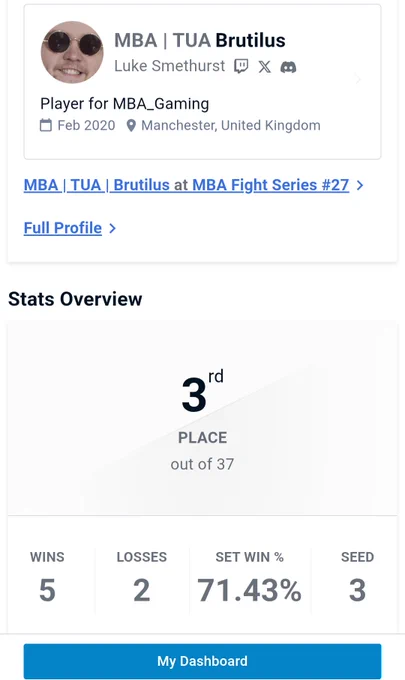The width and height of the screenshot is (405, 680).
Task: Click chevron next to Full Profile
Action: point(112,228)
